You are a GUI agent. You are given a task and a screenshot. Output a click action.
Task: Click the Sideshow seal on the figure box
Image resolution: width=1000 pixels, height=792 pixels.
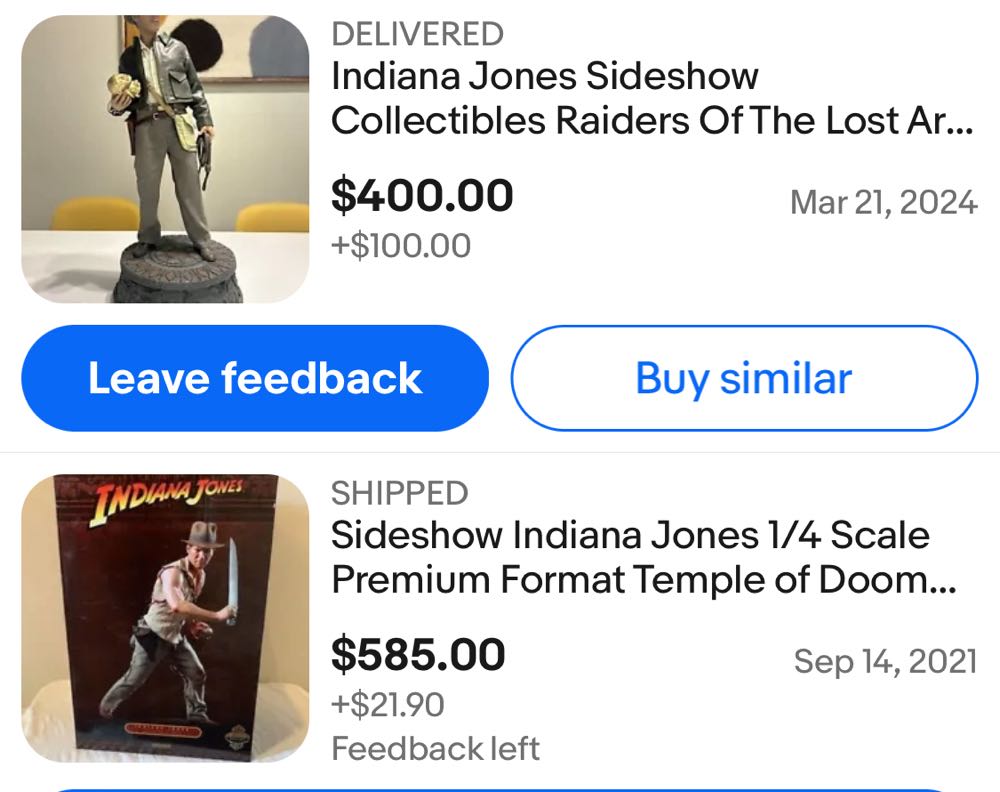pos(239,734)
